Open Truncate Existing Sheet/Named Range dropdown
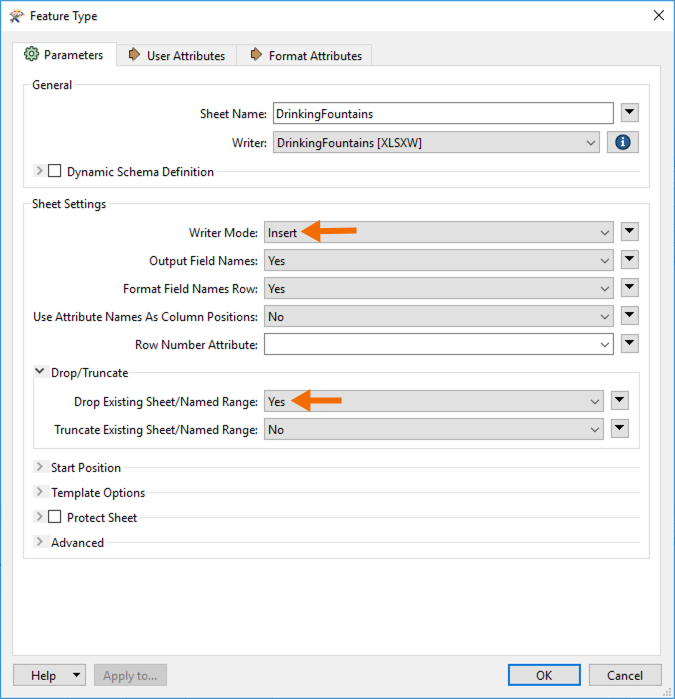The image size is (675, 699). pyautogui.click(x=434, y=429)
